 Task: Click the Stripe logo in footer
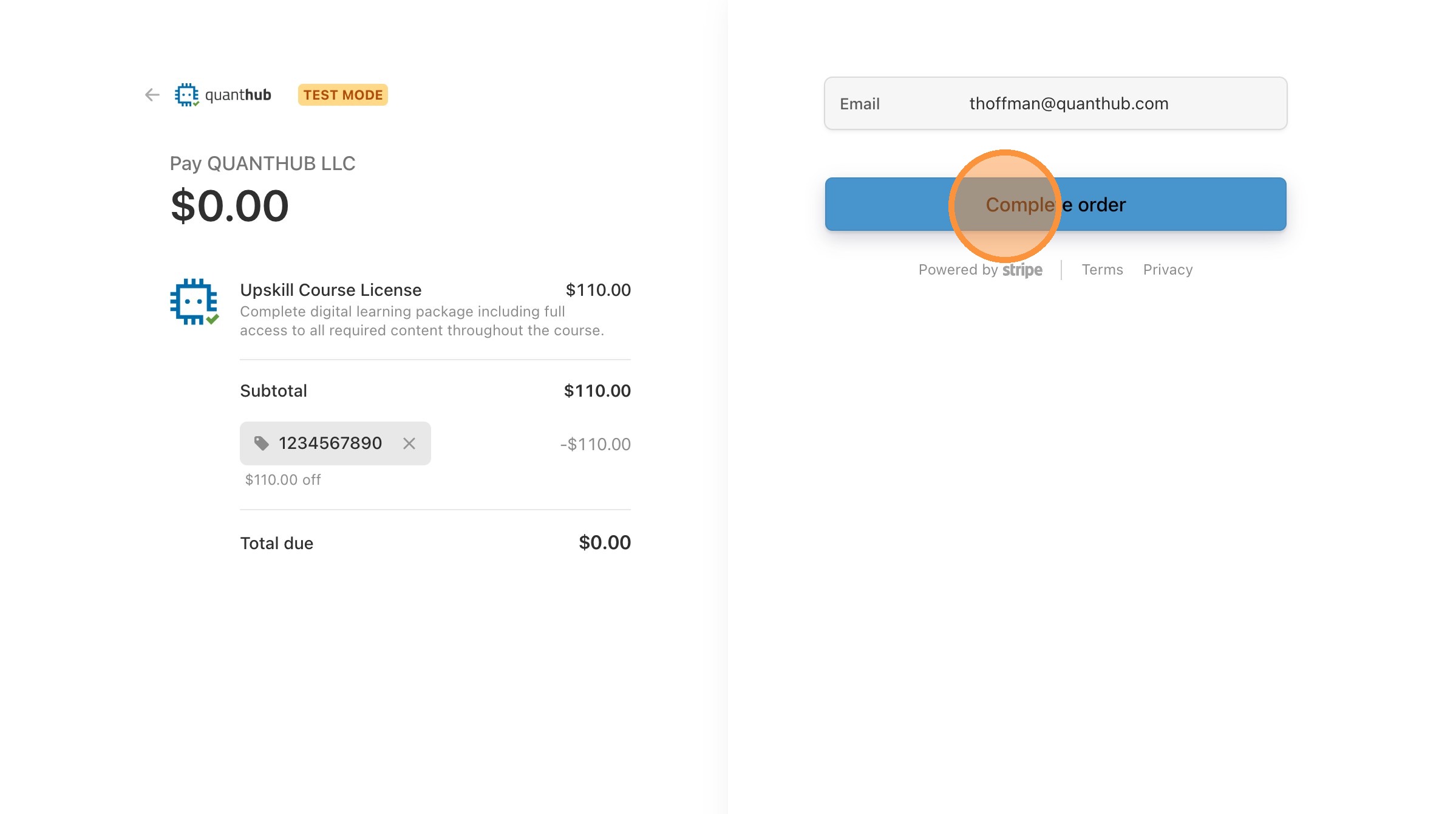pos(1022,270)
